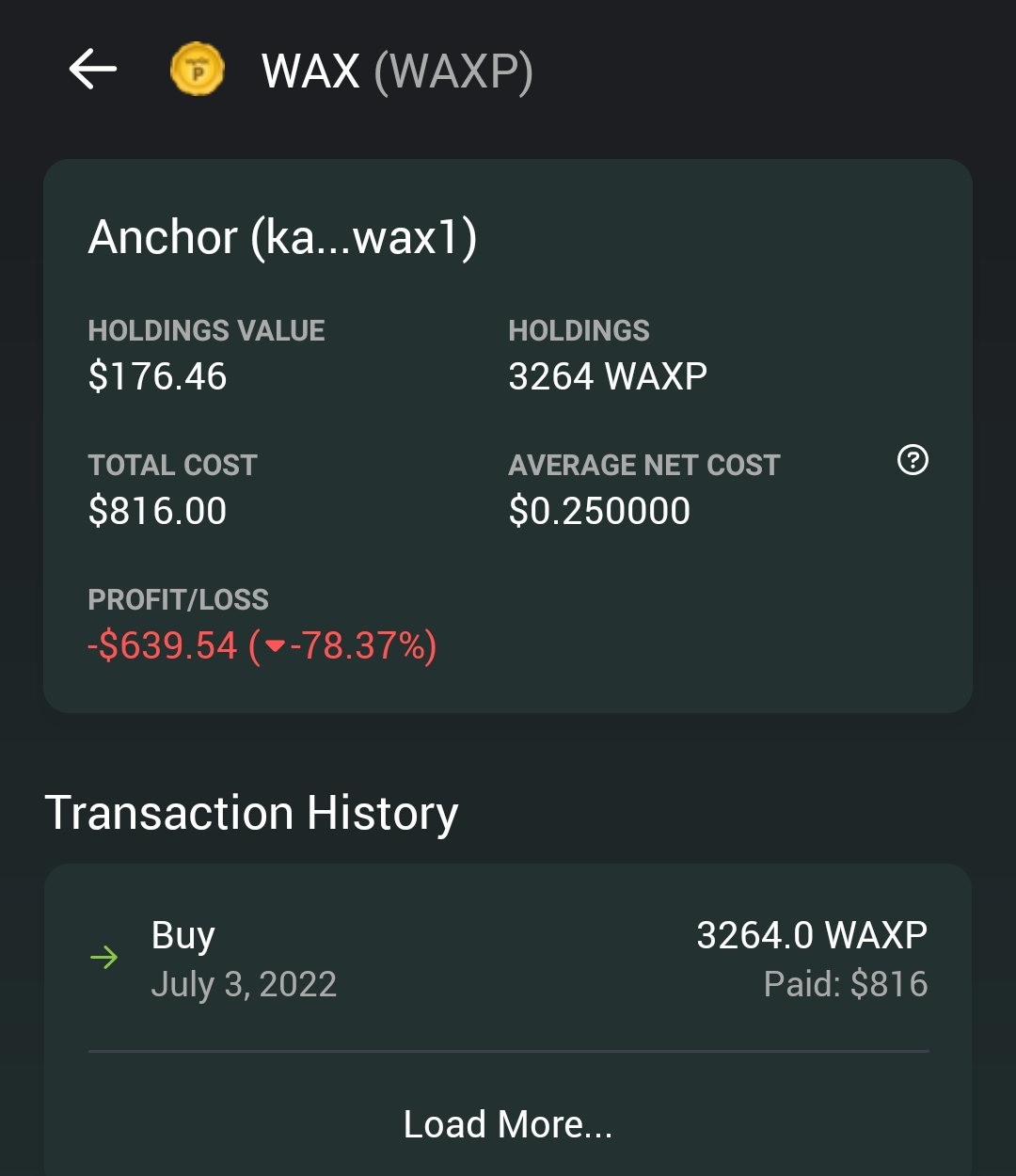Viewport: 1016px width, 1176px height.
Task: Select the WAX (WAXP) header title
Action: pyautogui.click(x=397, y=71)
